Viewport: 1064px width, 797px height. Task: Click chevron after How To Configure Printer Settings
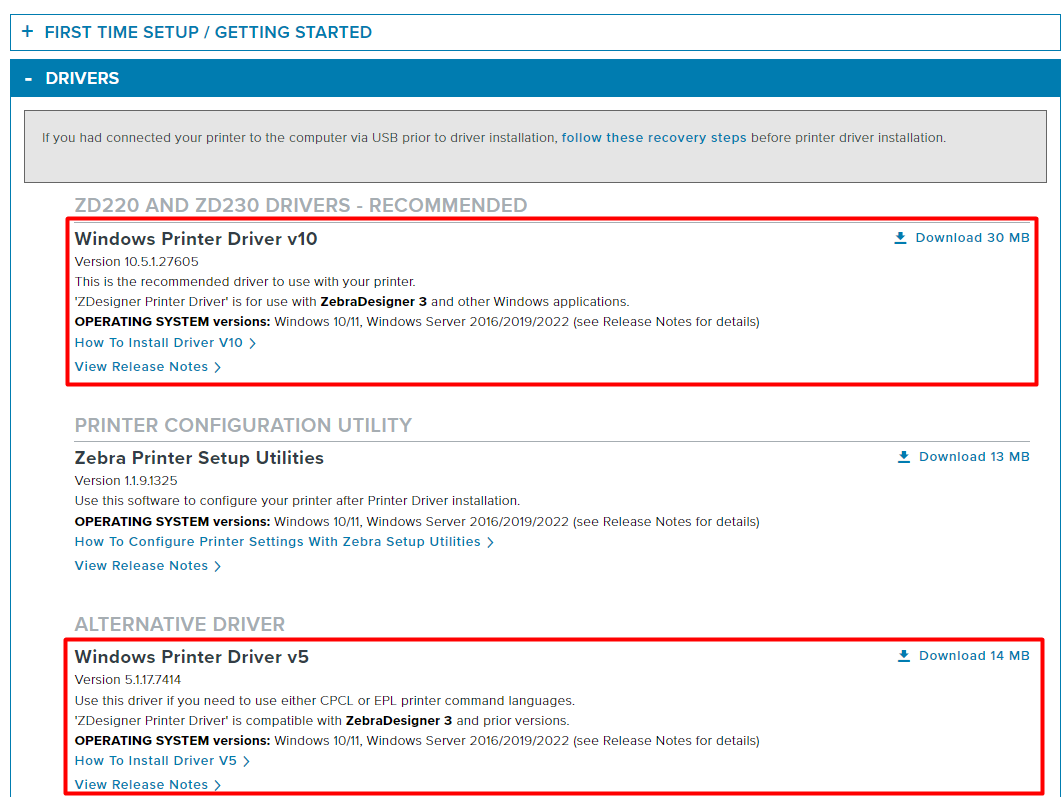[x=491, y=542]
